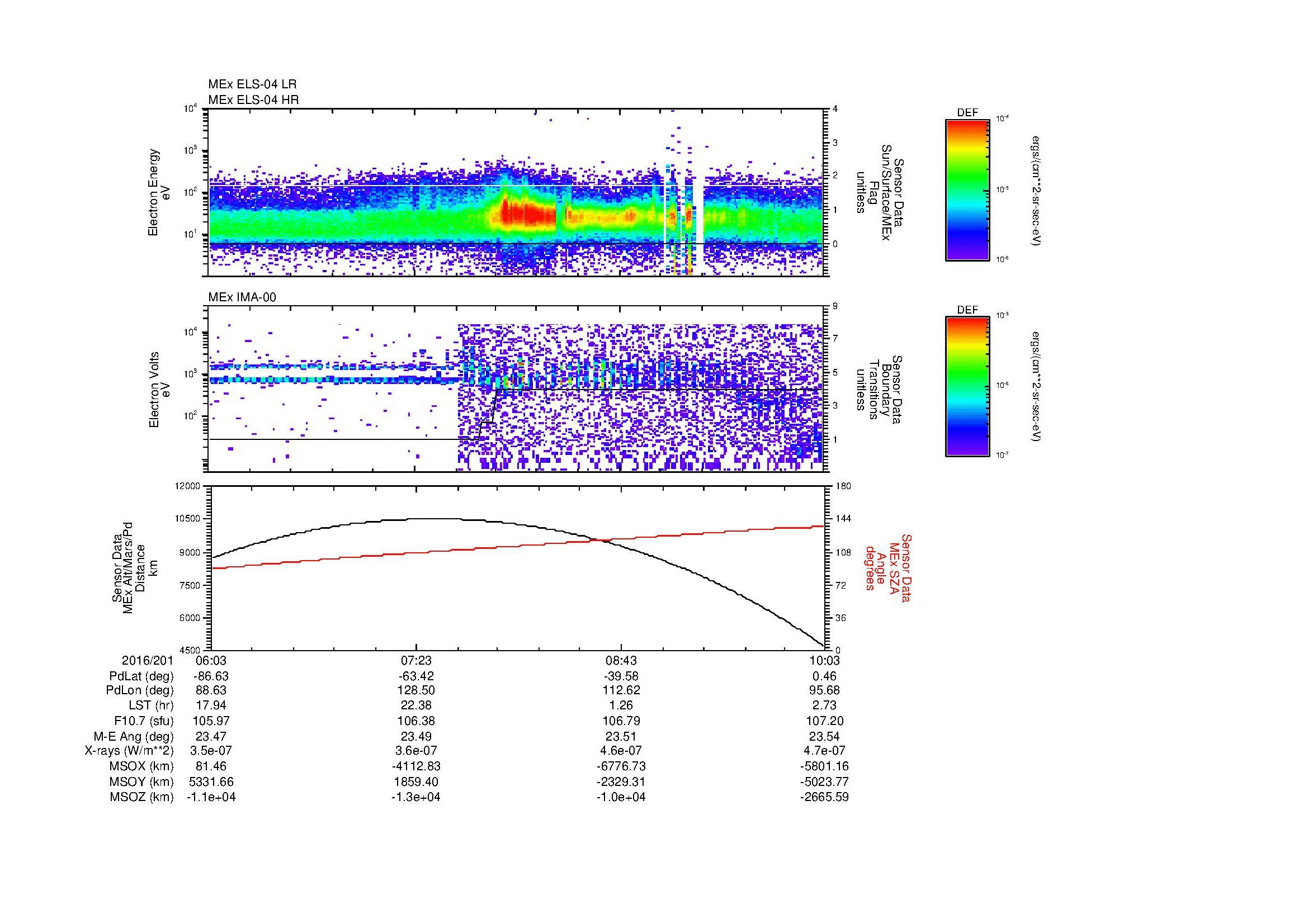This screenshot has height=924, width=1308.
Task: Click the M-E Ang value '23.47'
Action: [211, 736]
